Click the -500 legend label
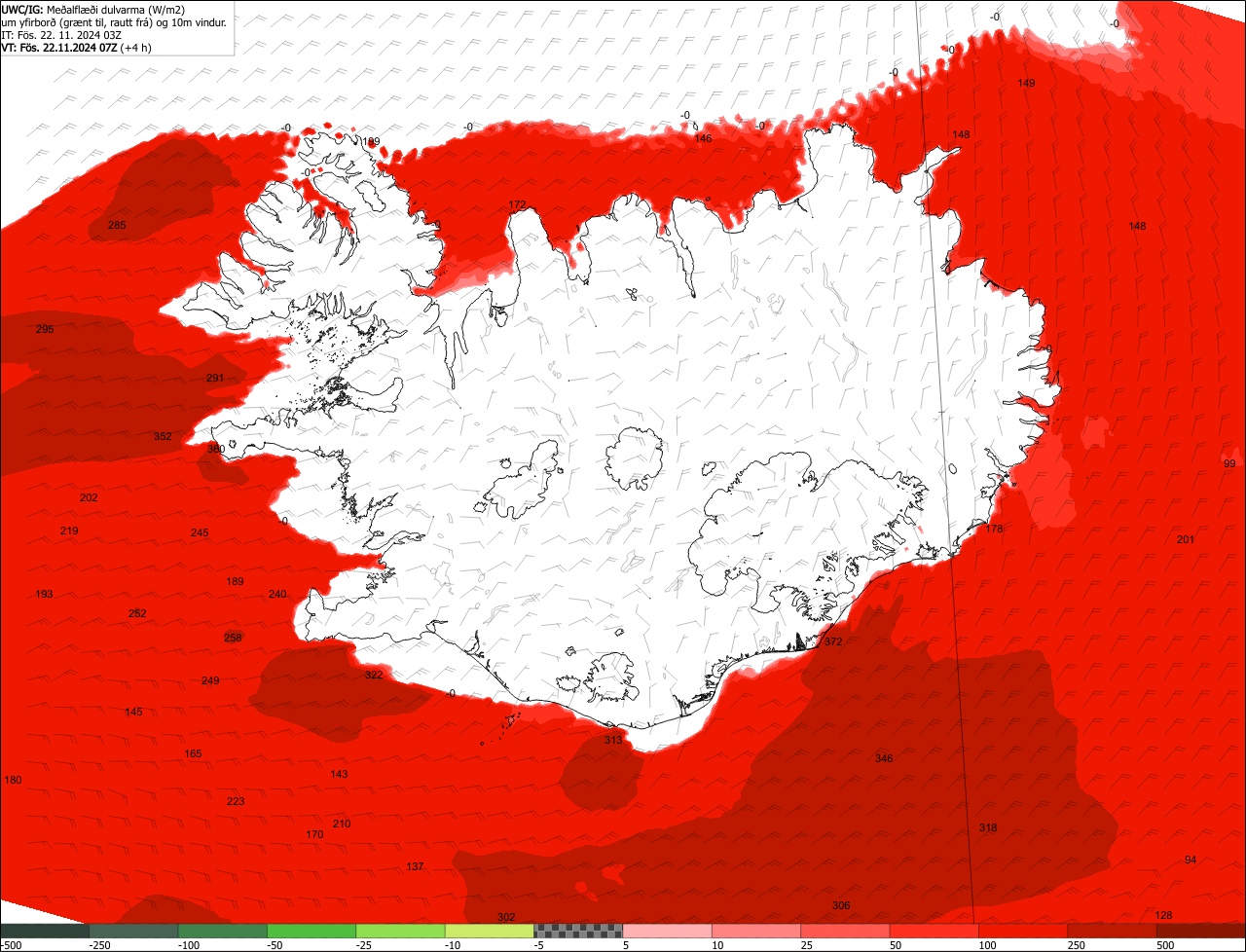Image resolution: width=1246 pixels, height=952 pixels. coord(12,945)
